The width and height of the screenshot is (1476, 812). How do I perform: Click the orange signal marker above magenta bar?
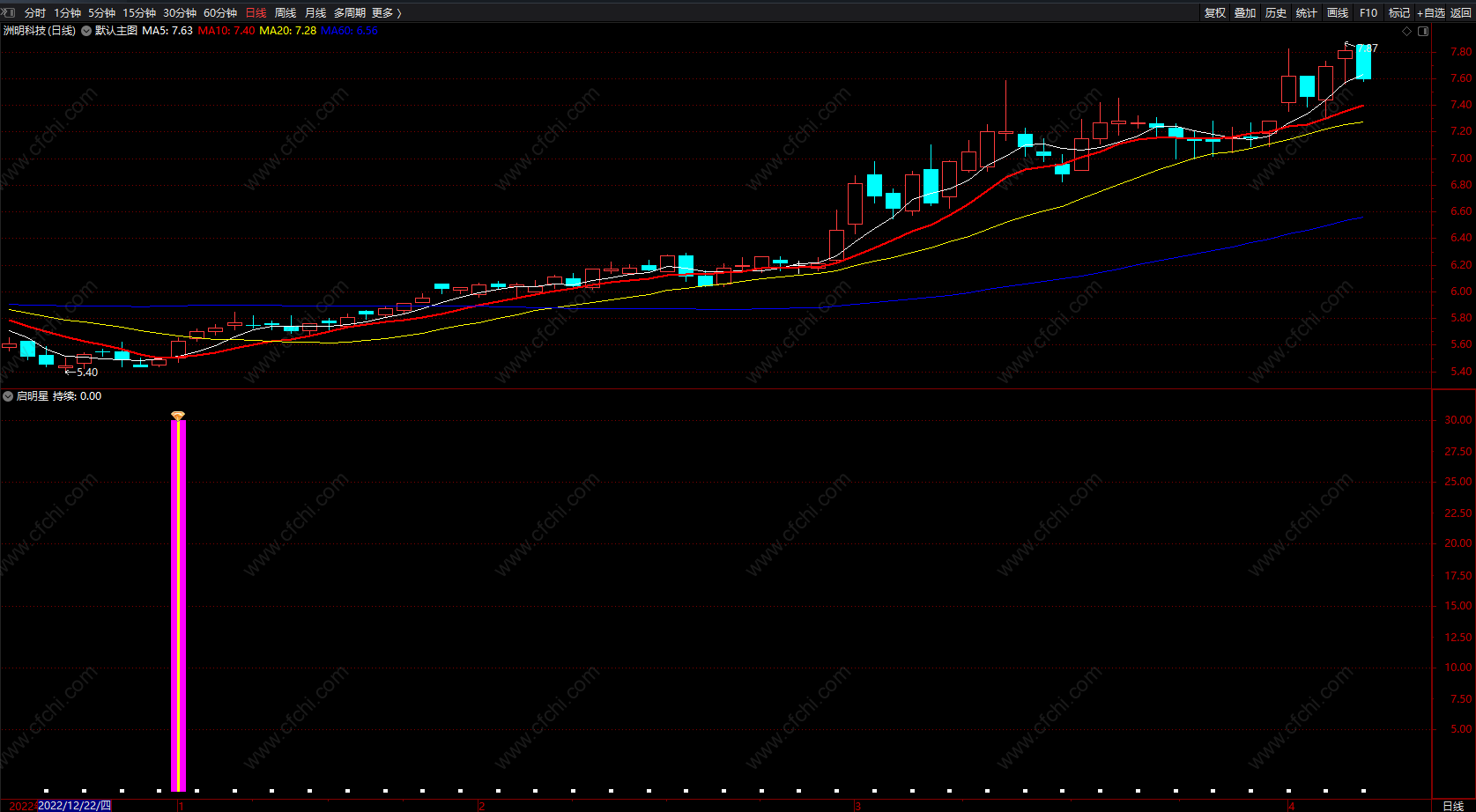pyautogui.click(x=178, y=415)
